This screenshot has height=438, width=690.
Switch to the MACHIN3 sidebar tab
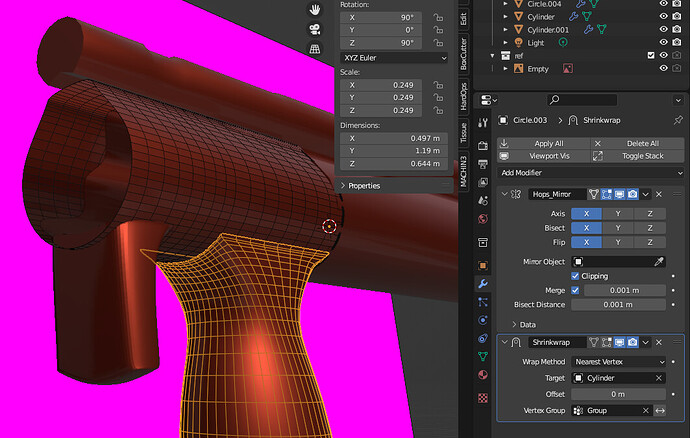click(463, 171)
